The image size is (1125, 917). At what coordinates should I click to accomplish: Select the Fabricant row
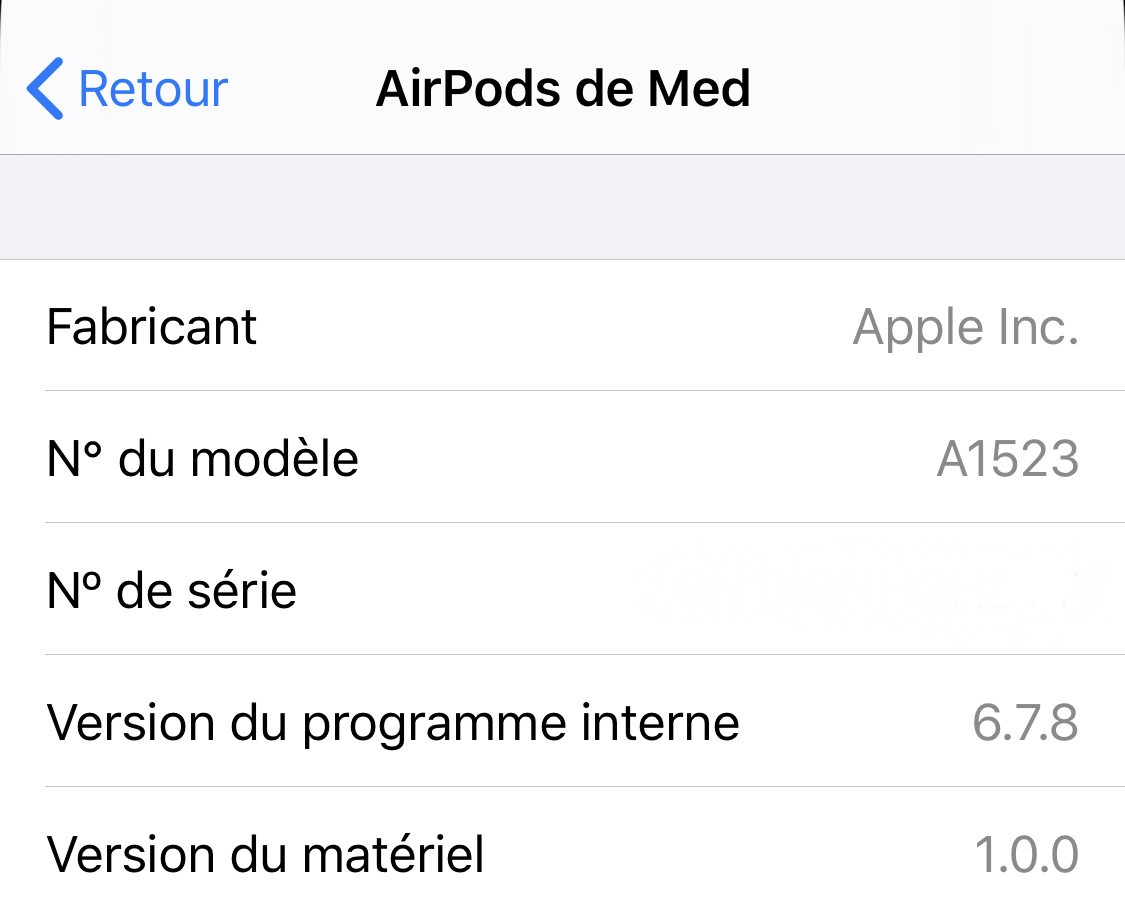click(562, 327)
